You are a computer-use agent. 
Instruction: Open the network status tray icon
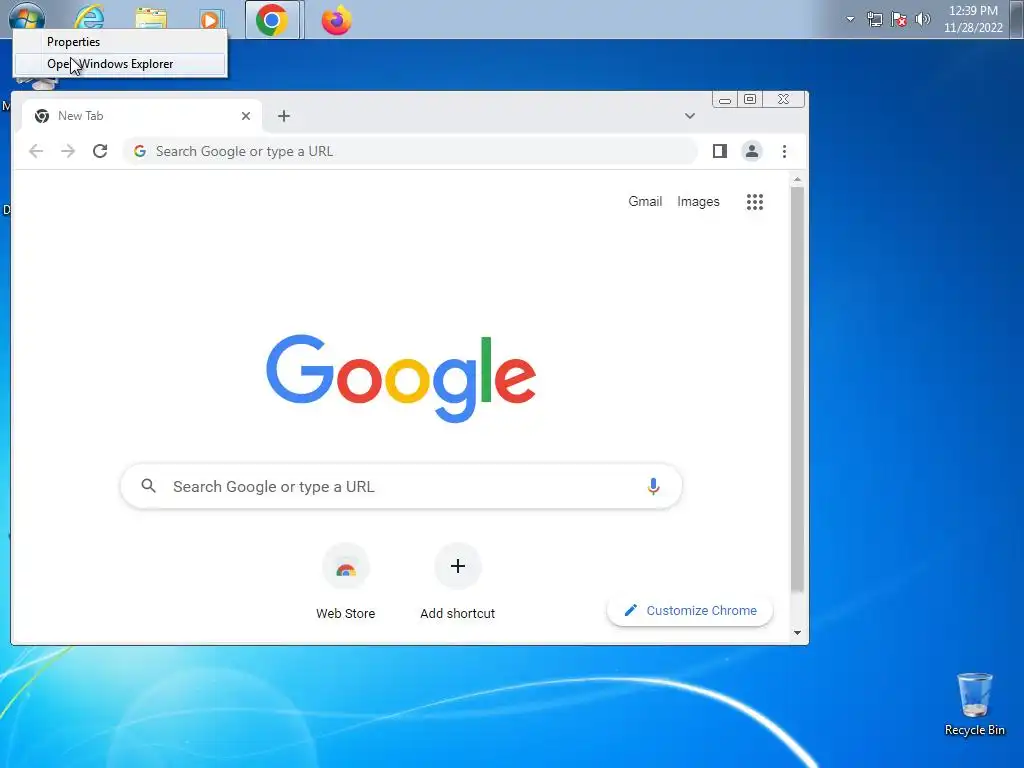(874, 19)
